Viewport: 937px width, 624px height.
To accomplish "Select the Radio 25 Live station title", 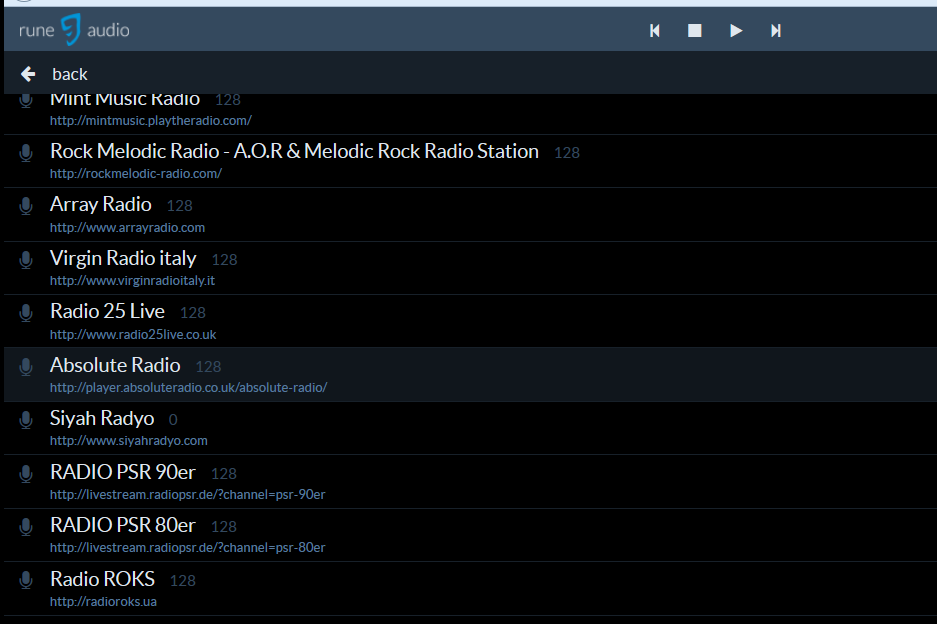I will tap(108, 311).
